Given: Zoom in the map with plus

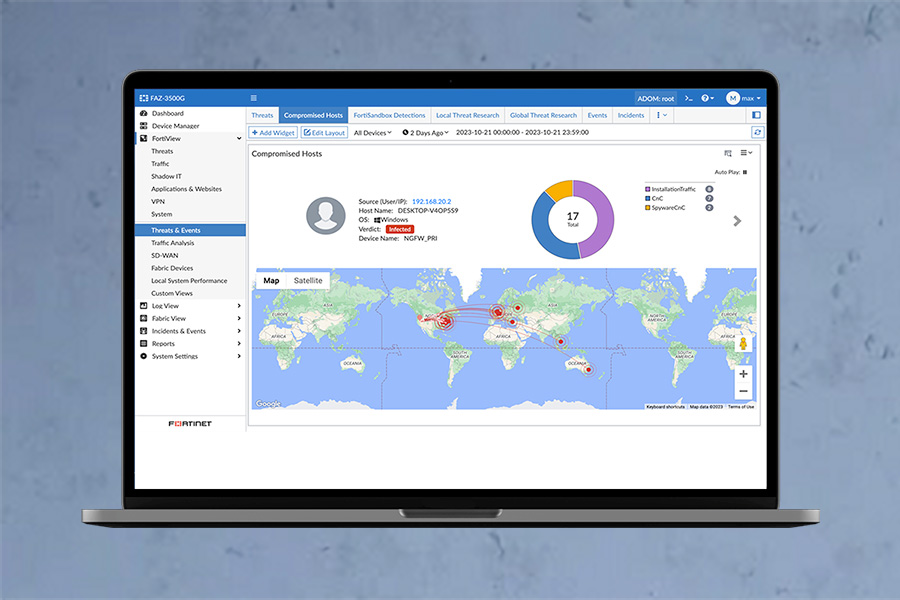Looking at the screenshot, I should coord(743,374).
